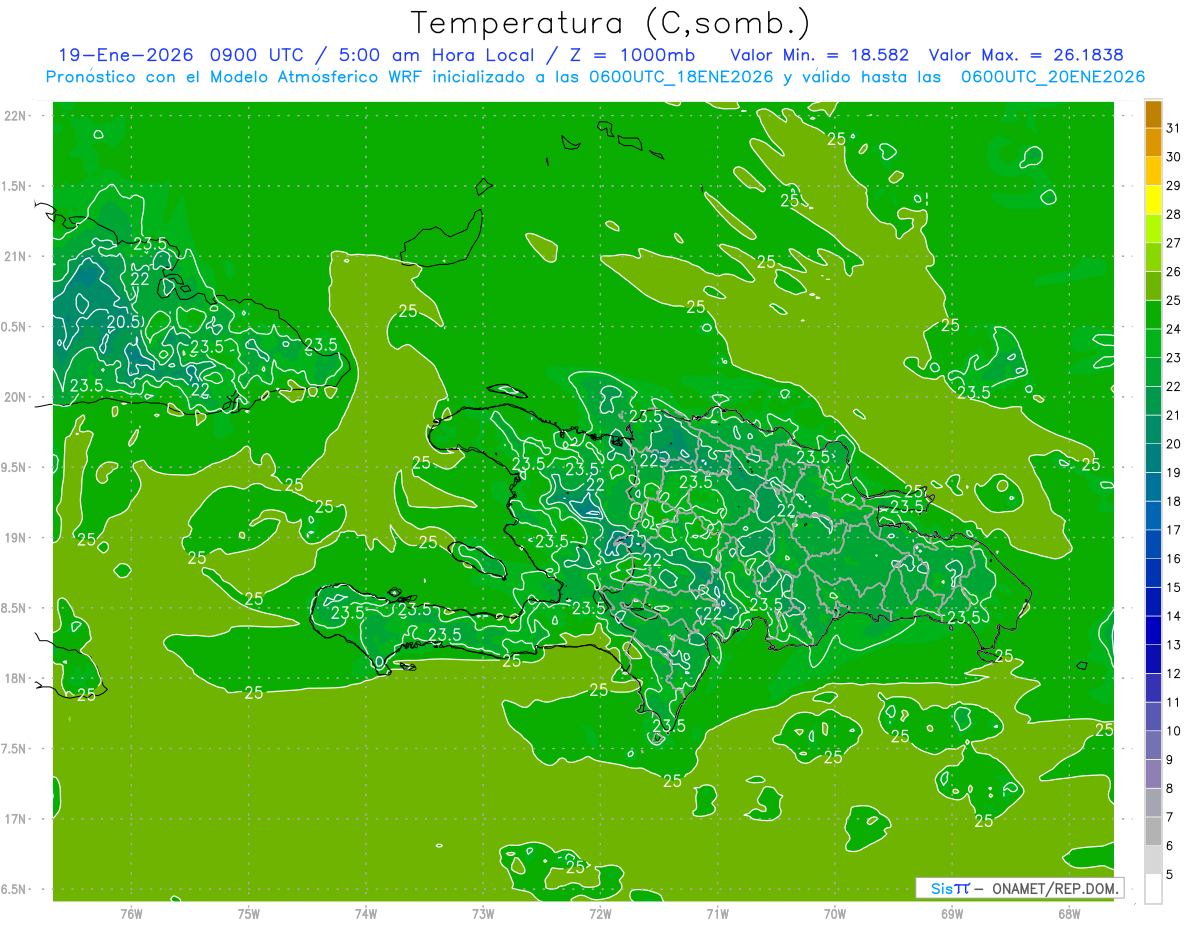The image size is (1200, 927).
Task: Click legend color swatch between 15 and 16
Action: pyautogui.click(x=1153, y=573)
